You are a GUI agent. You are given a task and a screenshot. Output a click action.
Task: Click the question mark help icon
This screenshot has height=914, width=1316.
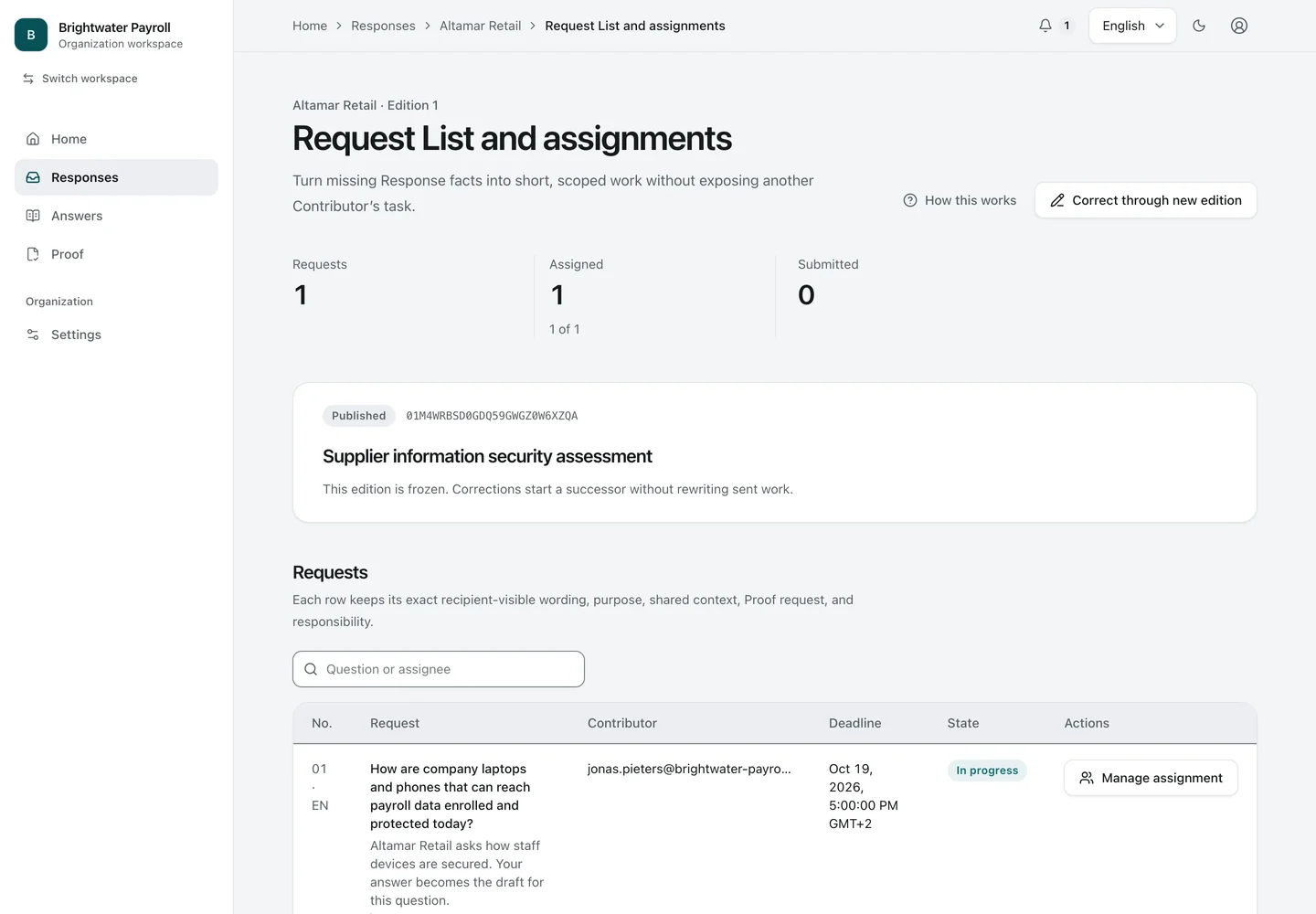[x=910, y=200]
